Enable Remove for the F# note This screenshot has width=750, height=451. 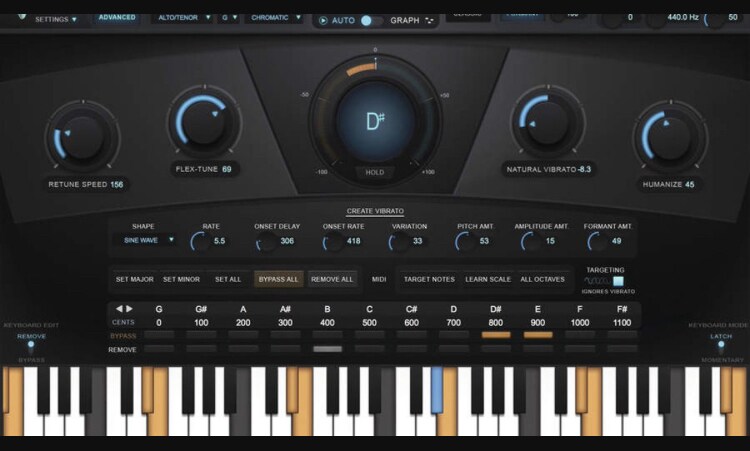click(x=622, y=349)
